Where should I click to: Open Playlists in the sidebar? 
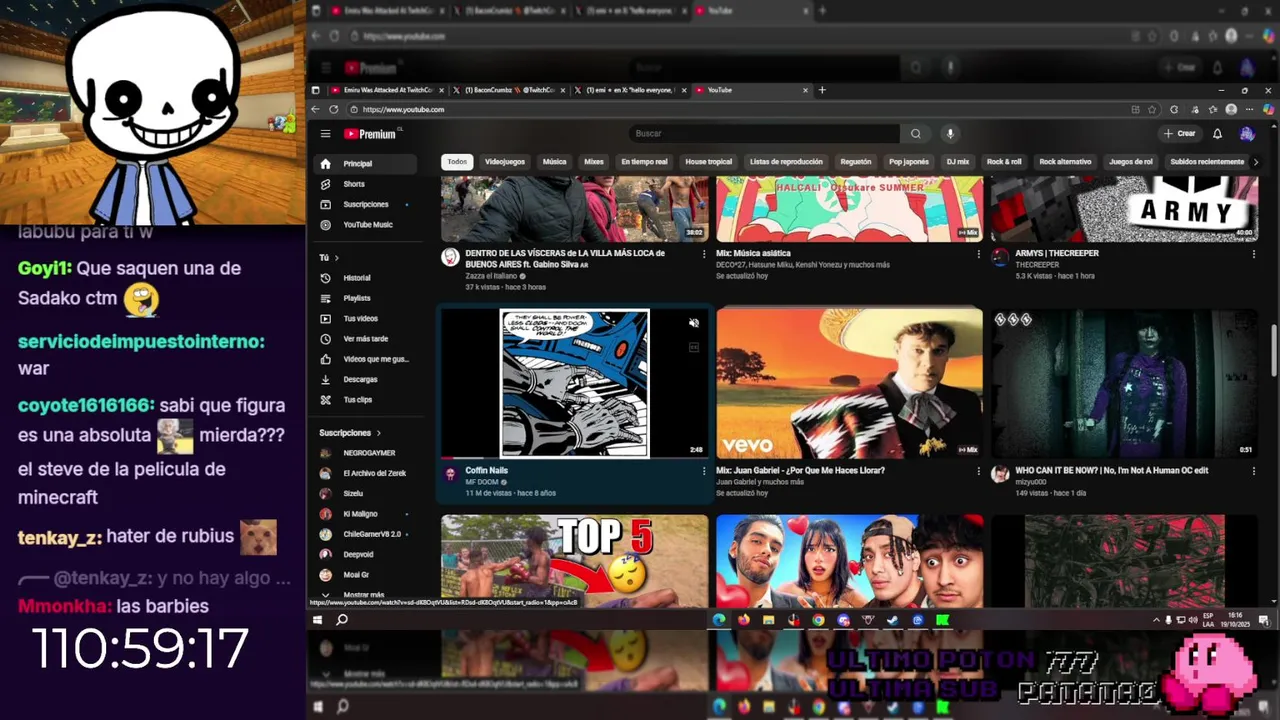click(366, 298)
